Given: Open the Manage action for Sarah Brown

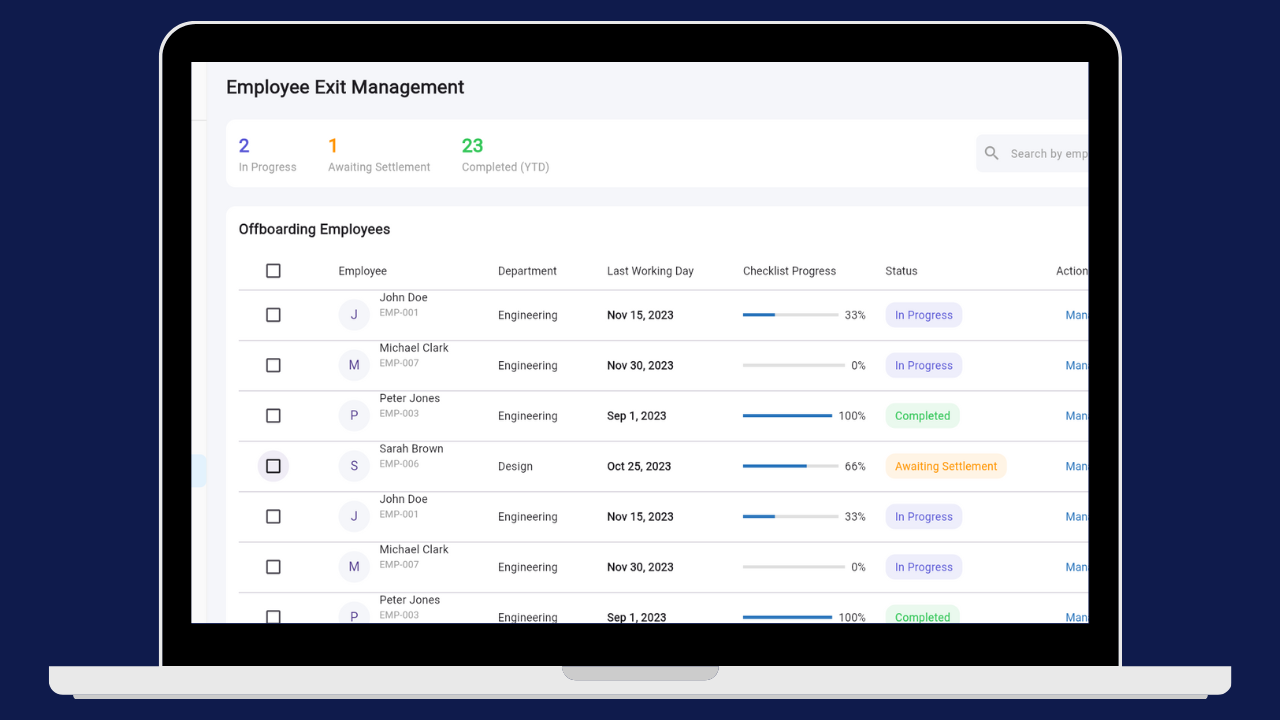Looking at the screenshot, I should click(x=1077, y=466).
